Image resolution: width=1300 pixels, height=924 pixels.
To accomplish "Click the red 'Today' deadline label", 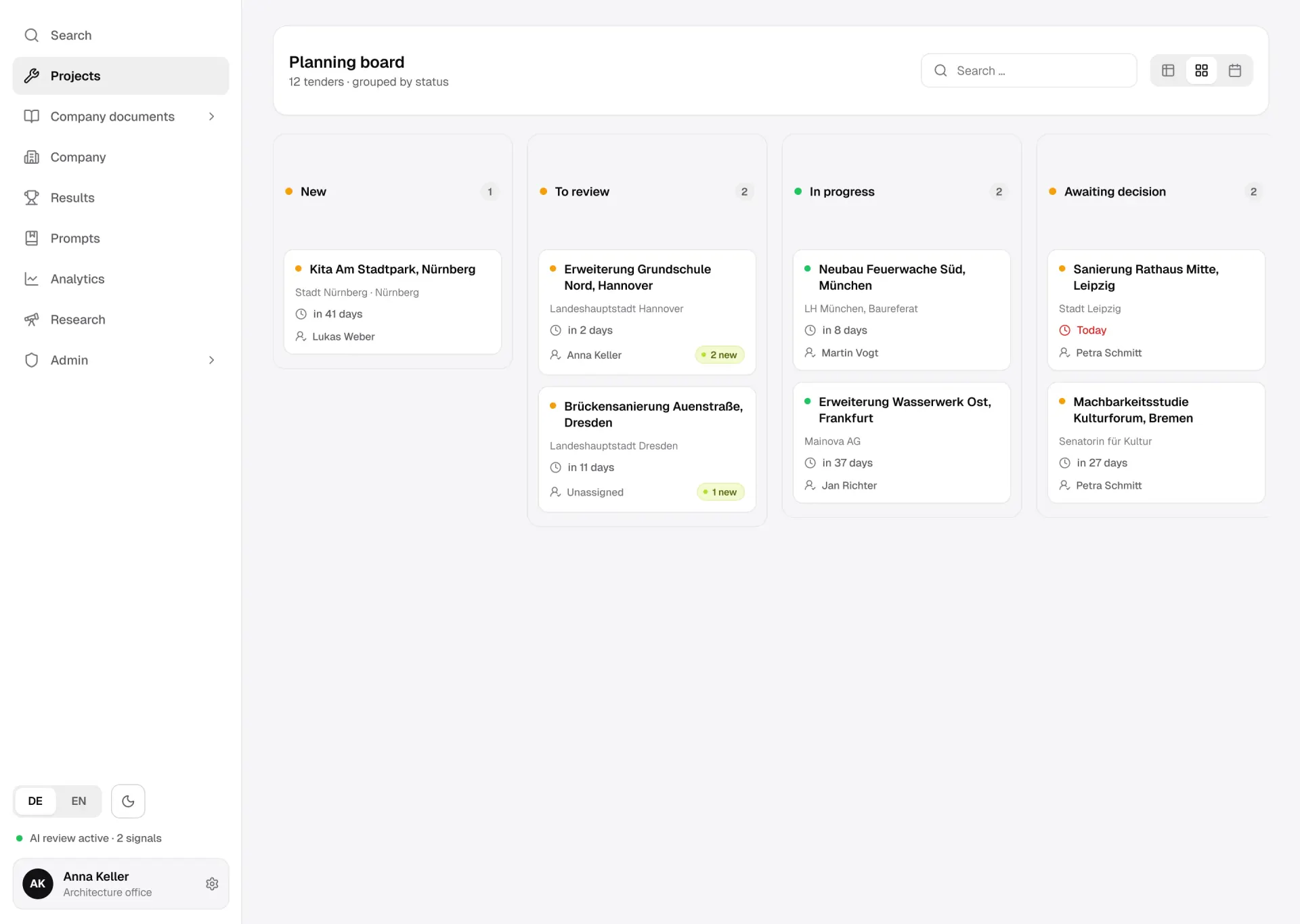I will tap(1091, 330).
